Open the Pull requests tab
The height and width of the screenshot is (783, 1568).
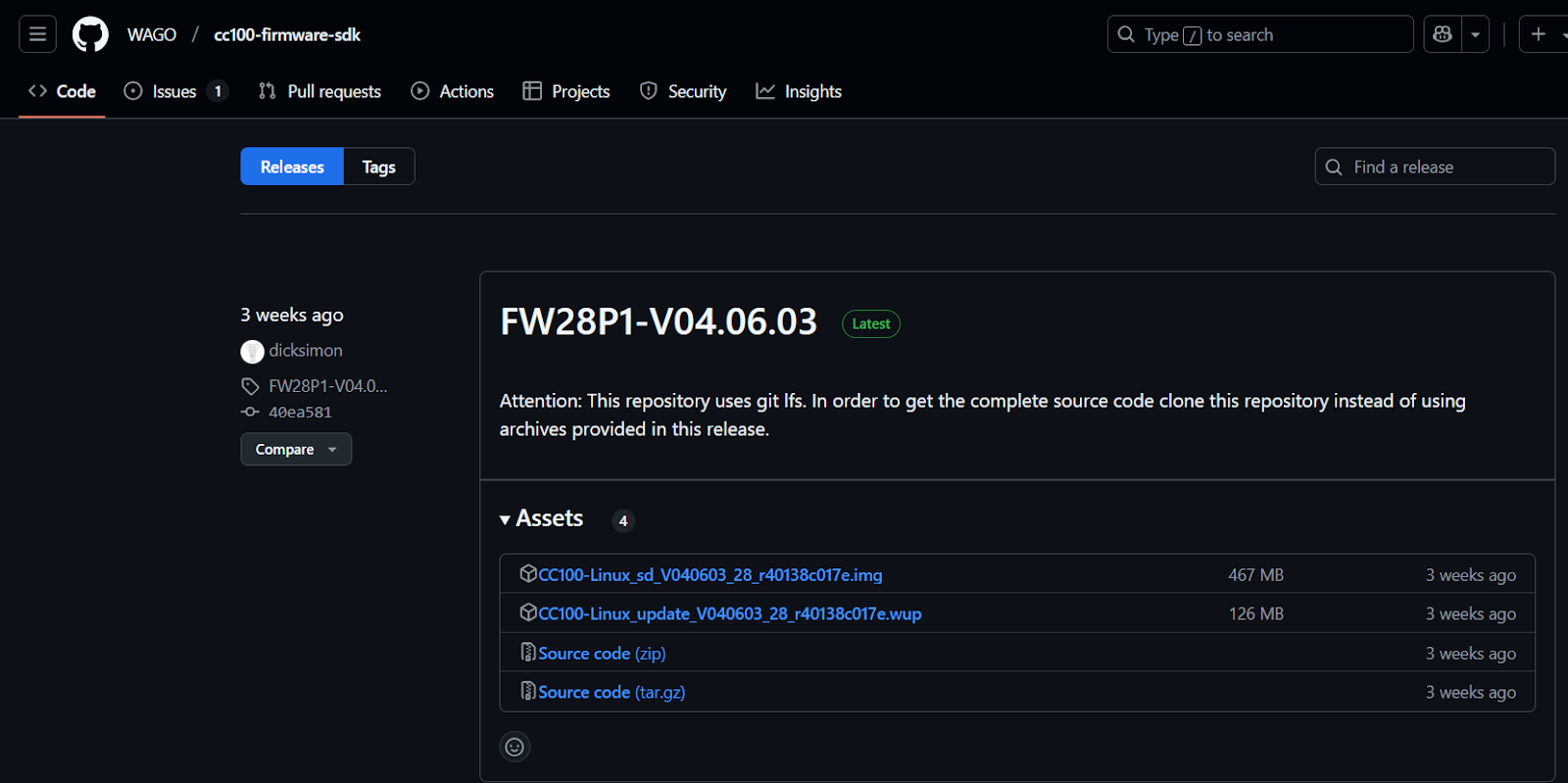pos(319,91)
